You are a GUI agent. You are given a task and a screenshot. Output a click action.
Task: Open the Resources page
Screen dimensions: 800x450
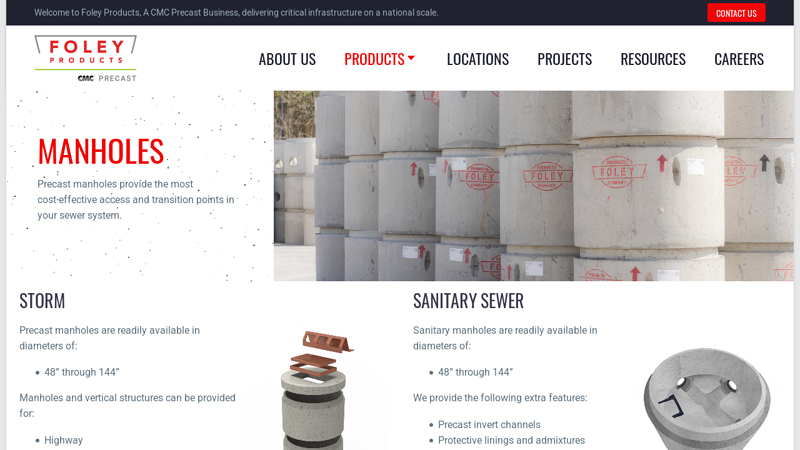tap(653, 59)
